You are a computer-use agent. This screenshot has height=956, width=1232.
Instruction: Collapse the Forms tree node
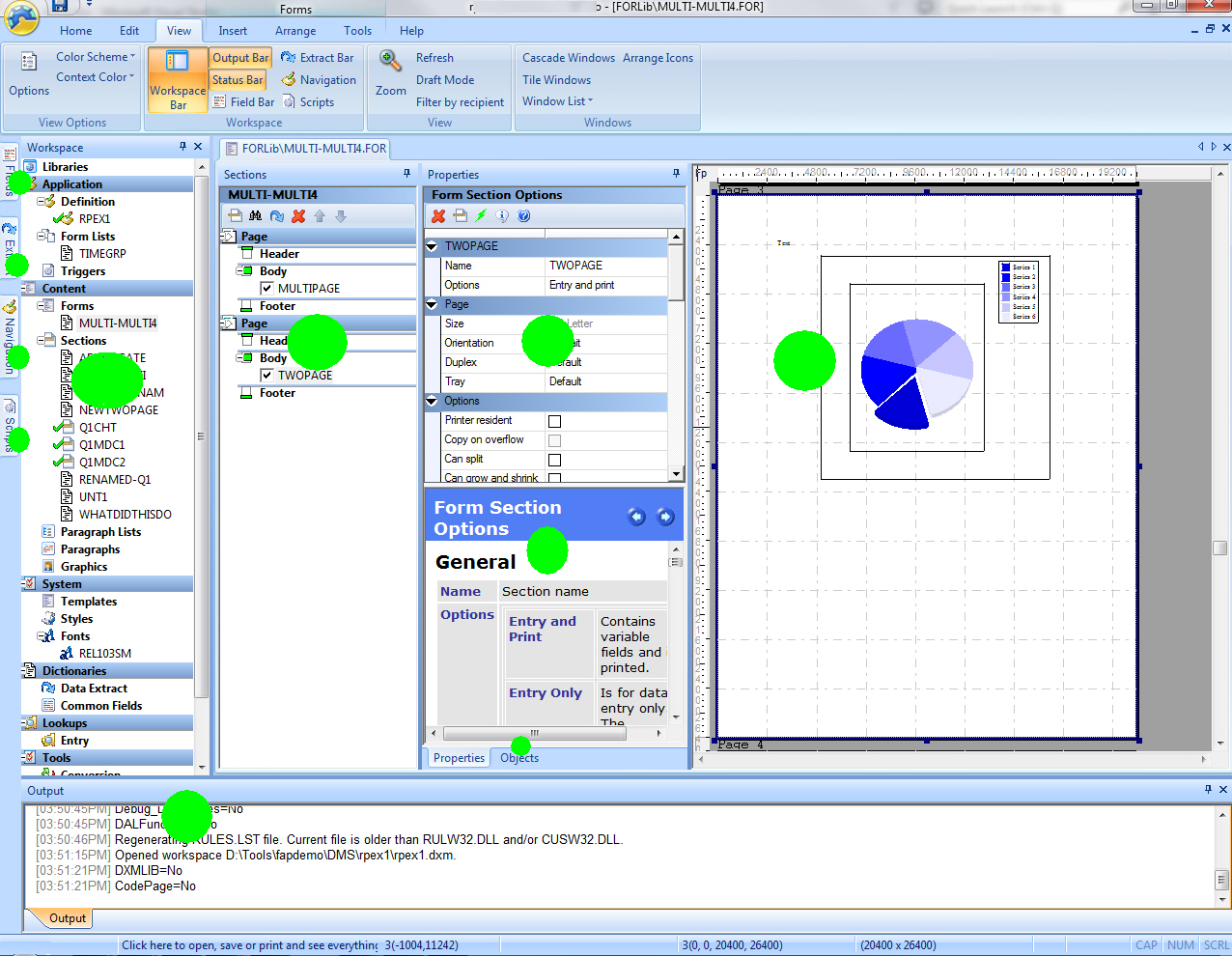(x=41, y=306)
